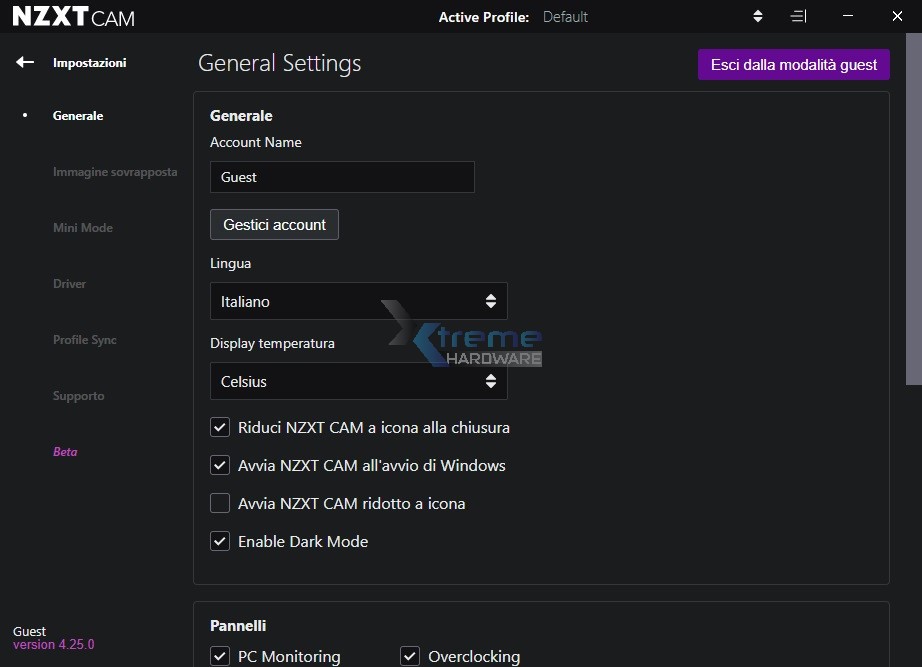Viewport: 922px width, 667px height.
Task: Click the Guest user label at bottom left
Action: [x=29, y=631]
